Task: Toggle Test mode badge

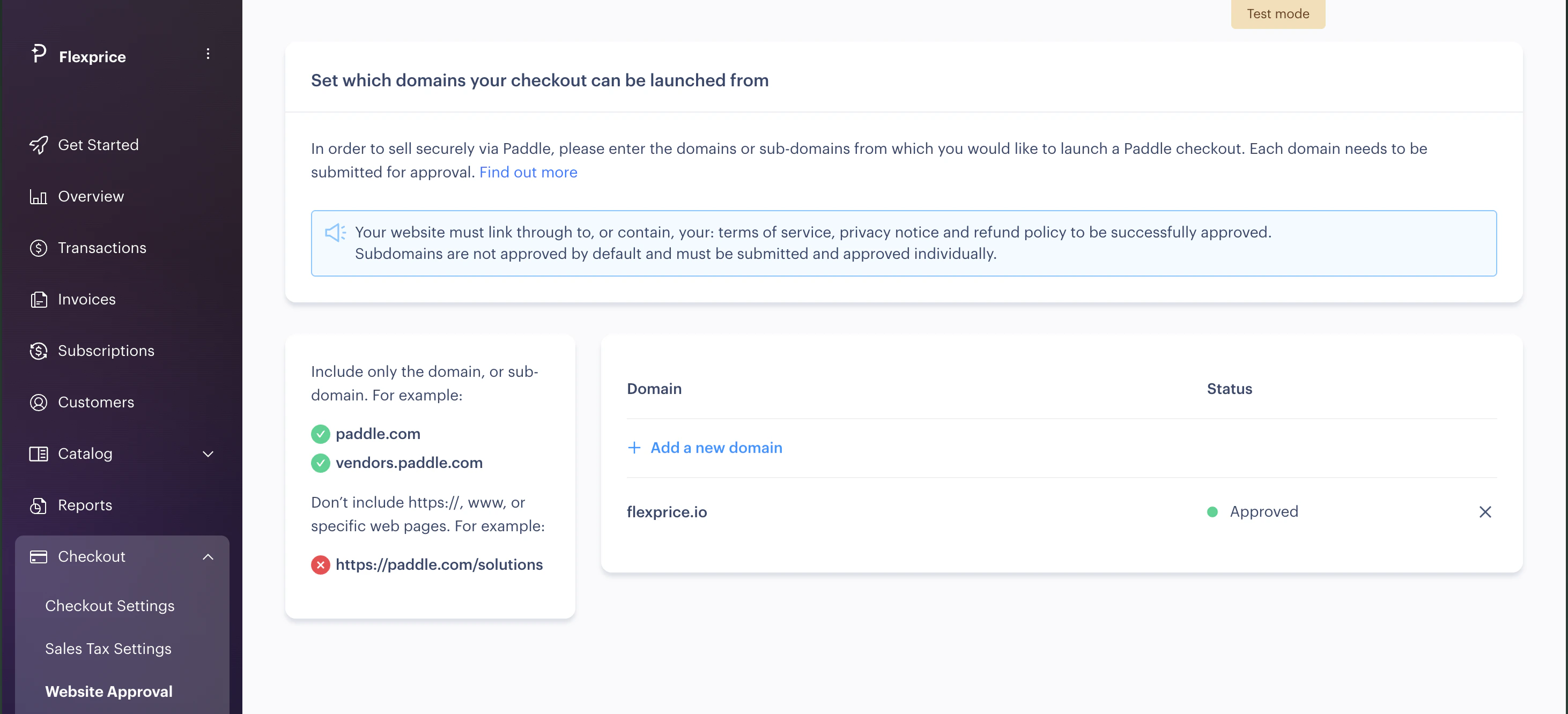Action: tap(1278, 13)
